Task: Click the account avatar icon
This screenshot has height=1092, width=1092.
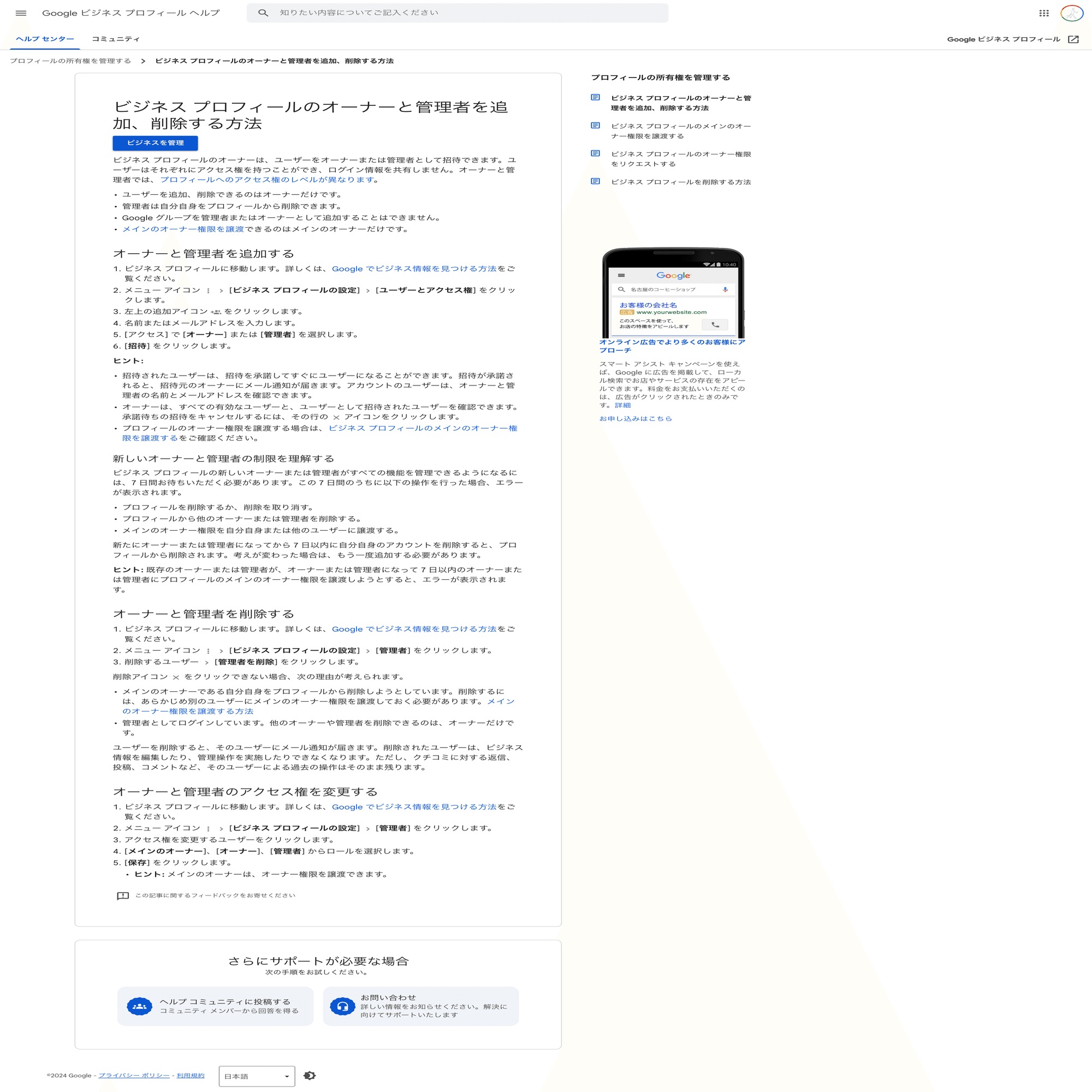Action: pos(1071,13)
